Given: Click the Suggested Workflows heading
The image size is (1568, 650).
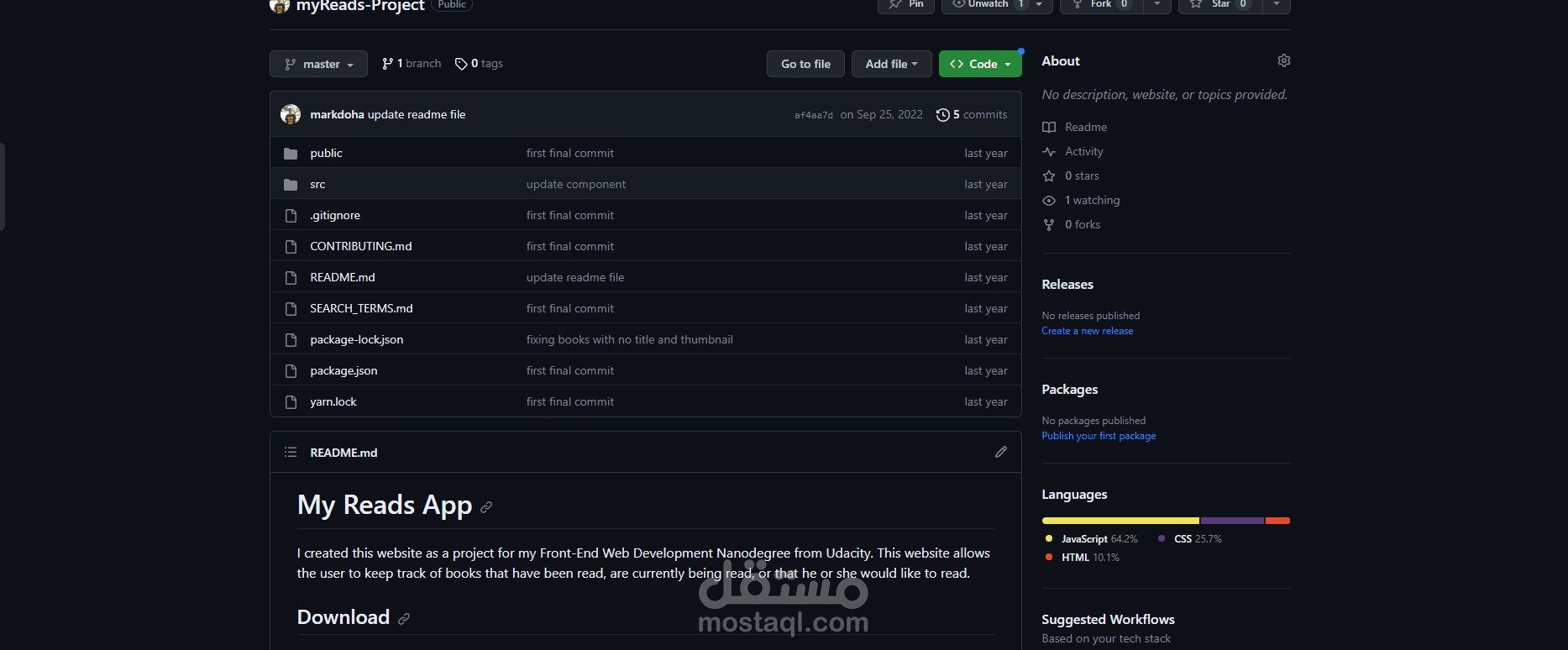Looking at the screenshot, I should [x=1109, y=620].
